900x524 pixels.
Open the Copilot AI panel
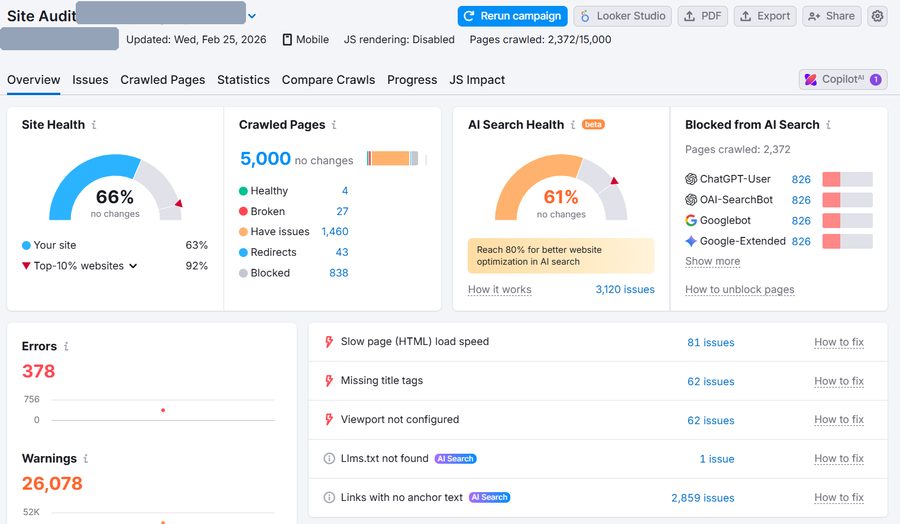843,80
